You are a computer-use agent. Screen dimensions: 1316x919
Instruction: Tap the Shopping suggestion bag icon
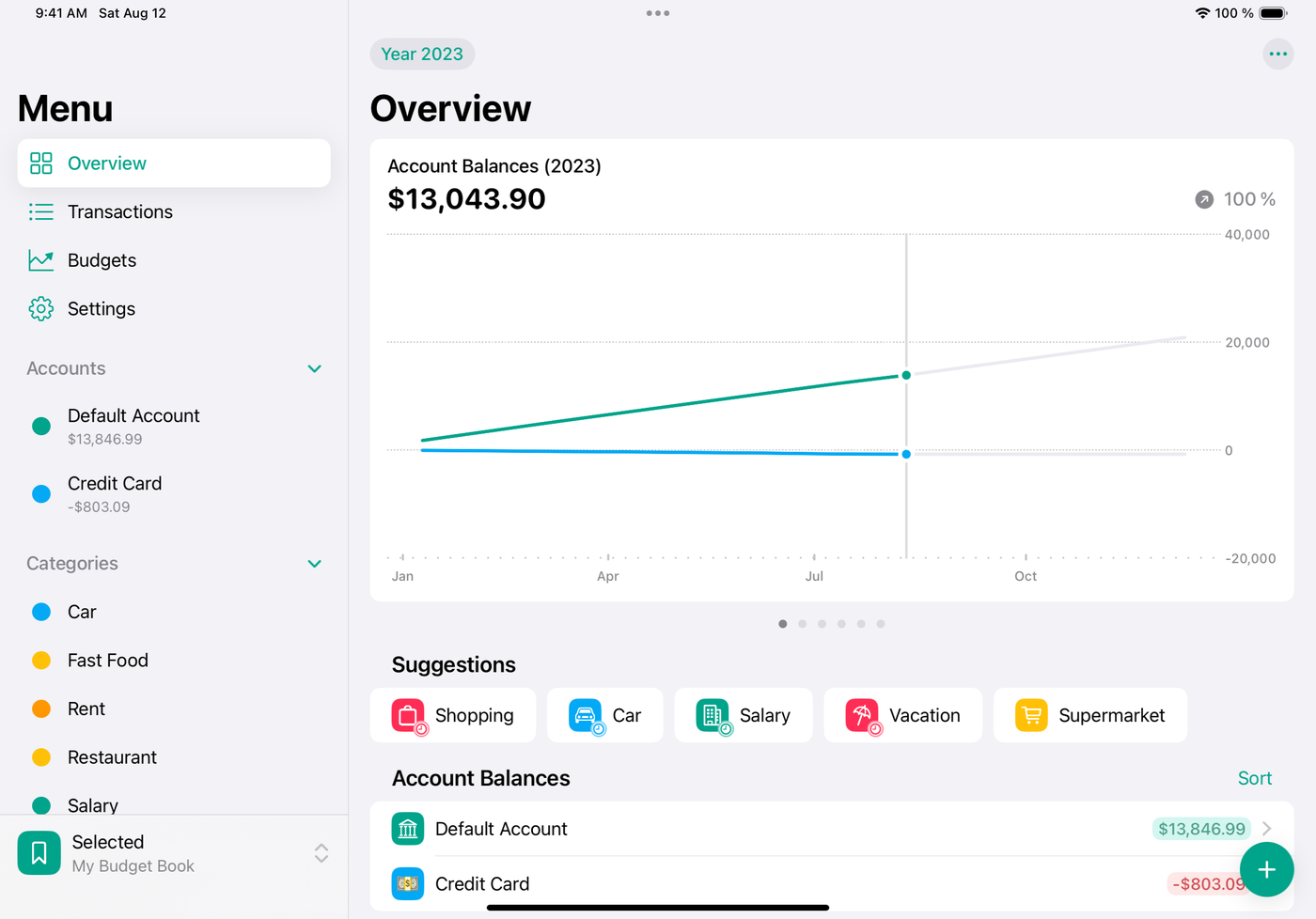408,715
